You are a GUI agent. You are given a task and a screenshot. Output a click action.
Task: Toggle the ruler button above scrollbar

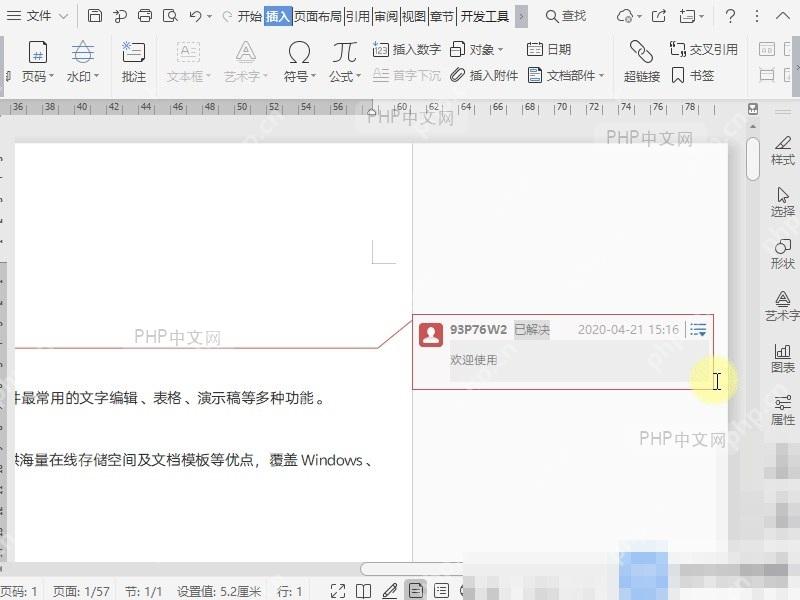[753, 109]
